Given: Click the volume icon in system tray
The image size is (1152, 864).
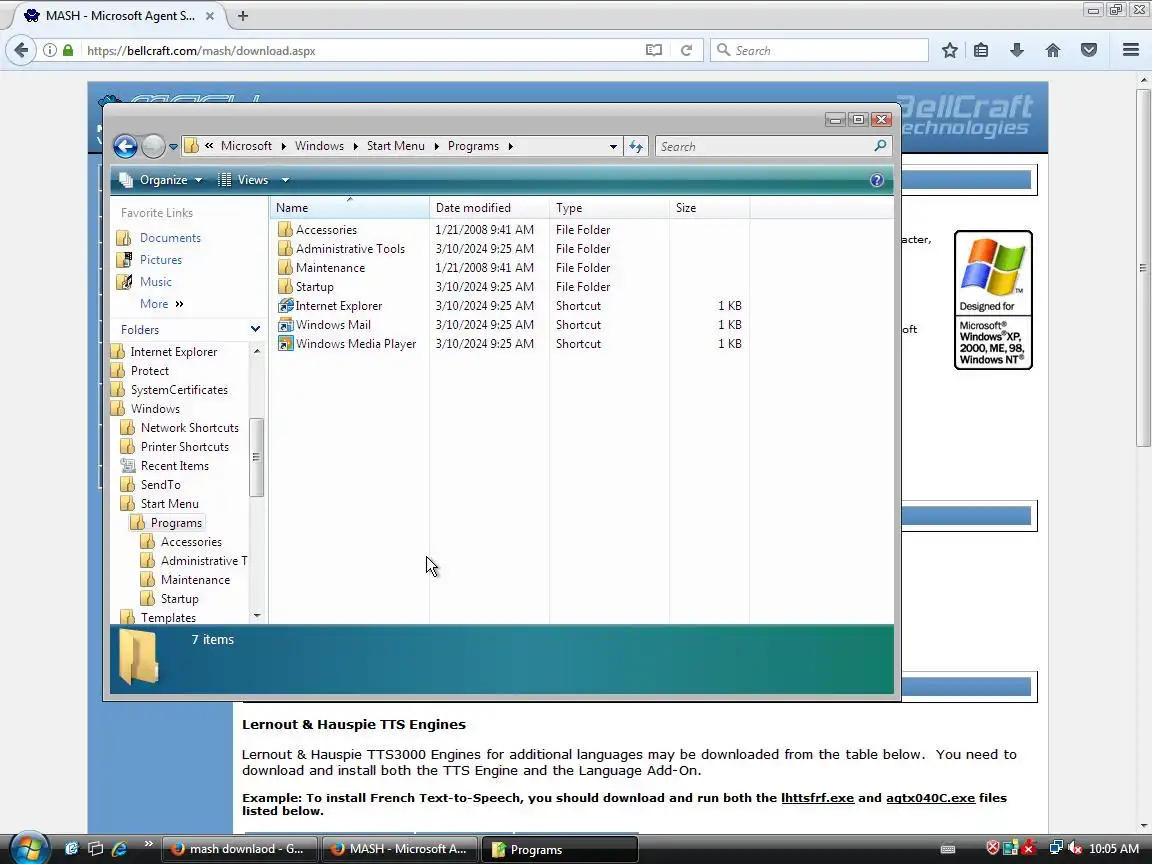Looking at the screenshot, I should (x=1074, y=849).
